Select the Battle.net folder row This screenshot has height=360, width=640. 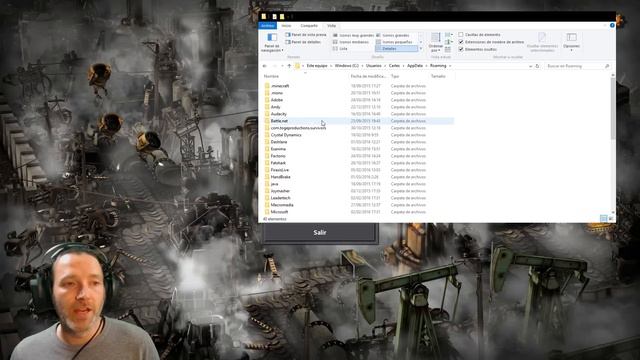[358, 121]
